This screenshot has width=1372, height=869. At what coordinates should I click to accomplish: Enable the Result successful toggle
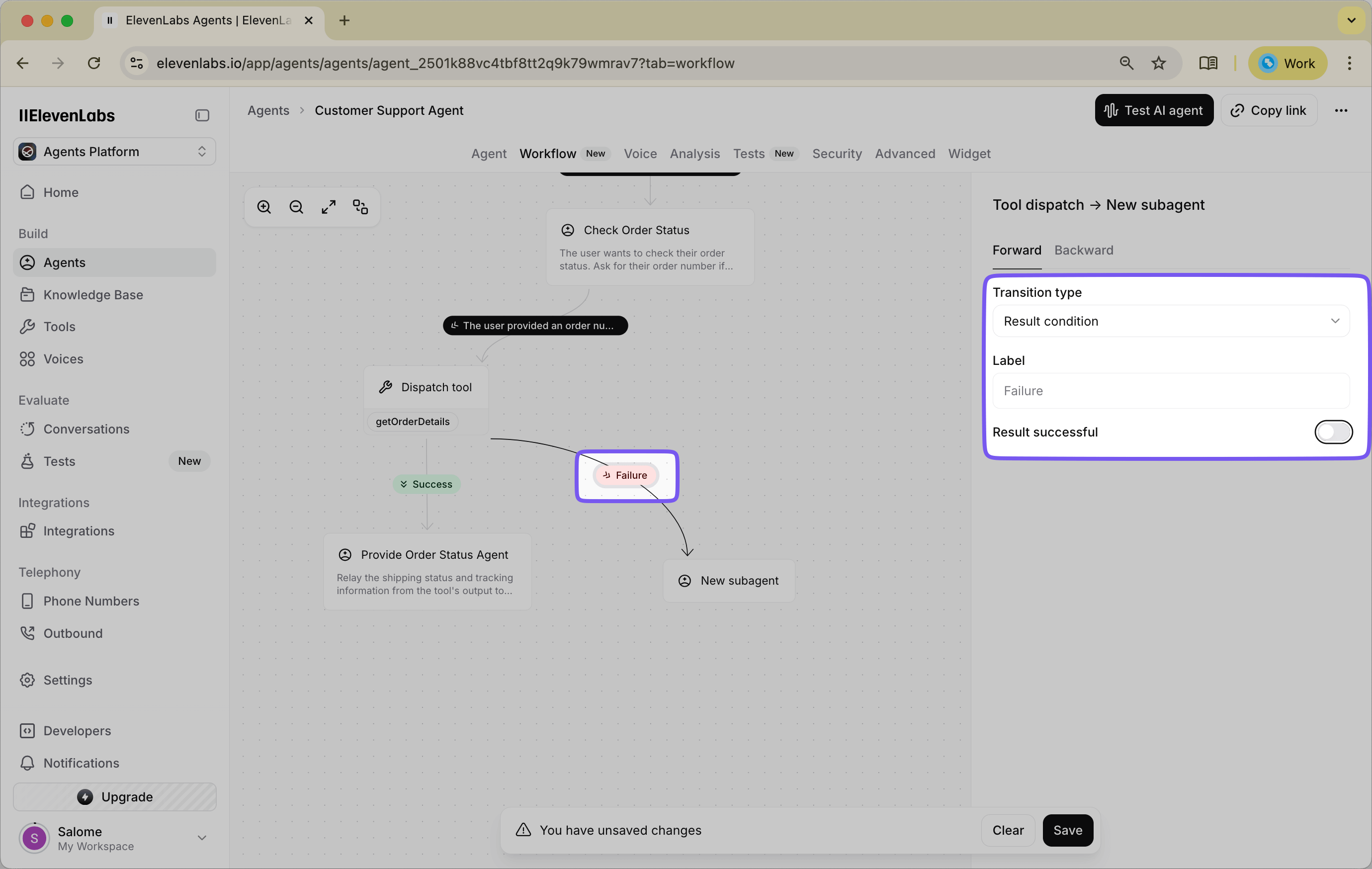click(1333, 432)
